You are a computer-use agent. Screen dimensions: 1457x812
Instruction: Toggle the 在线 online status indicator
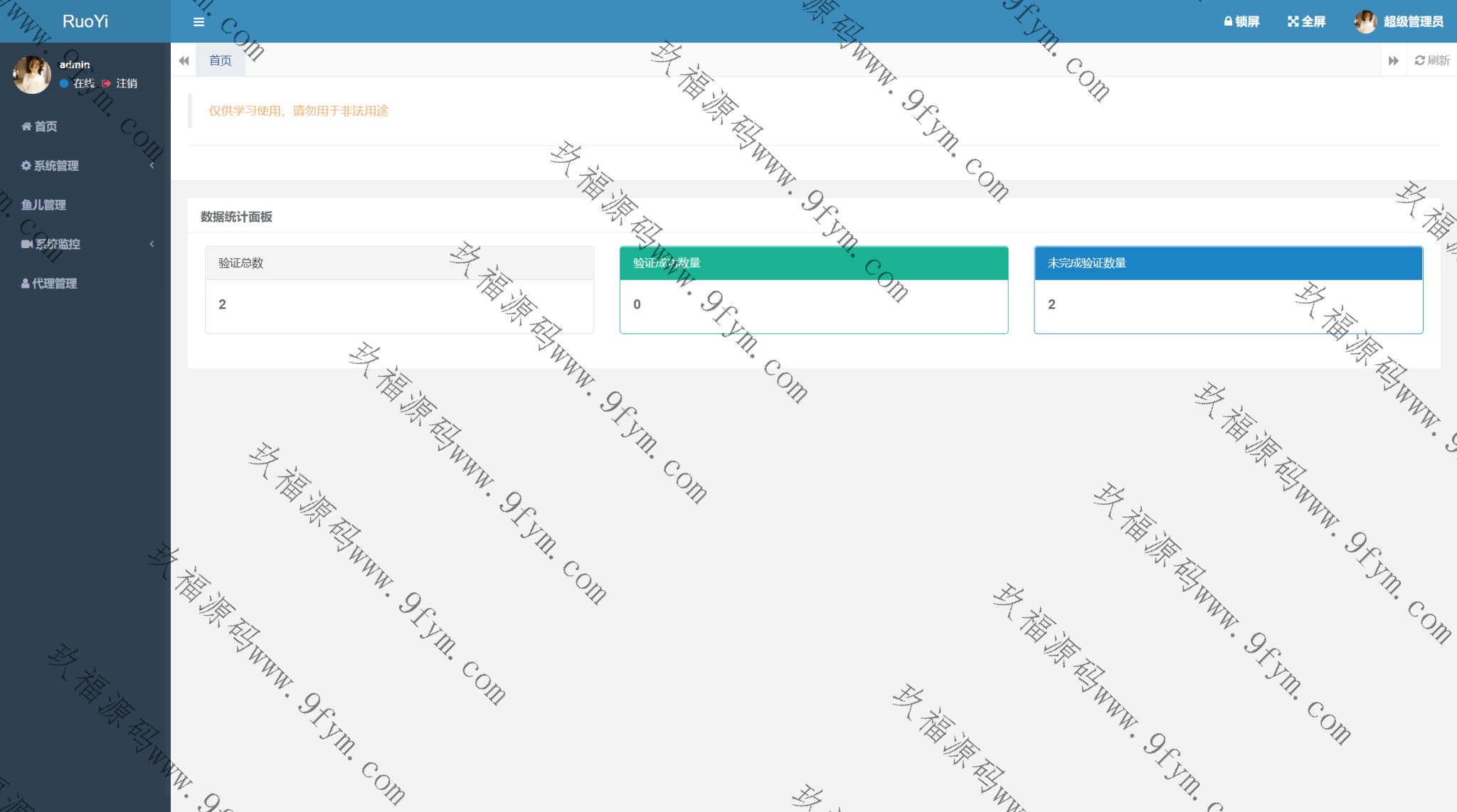65,83
